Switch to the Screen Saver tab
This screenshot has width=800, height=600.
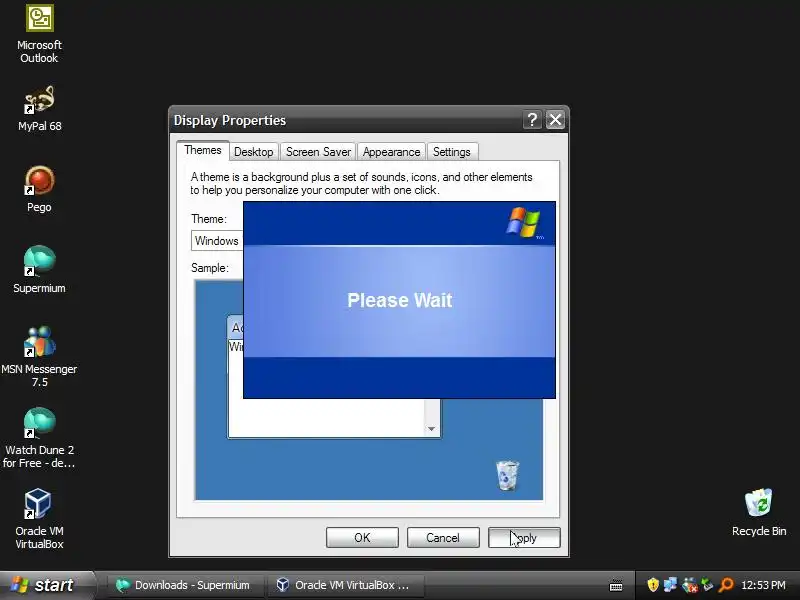click(x=318, y=152)
